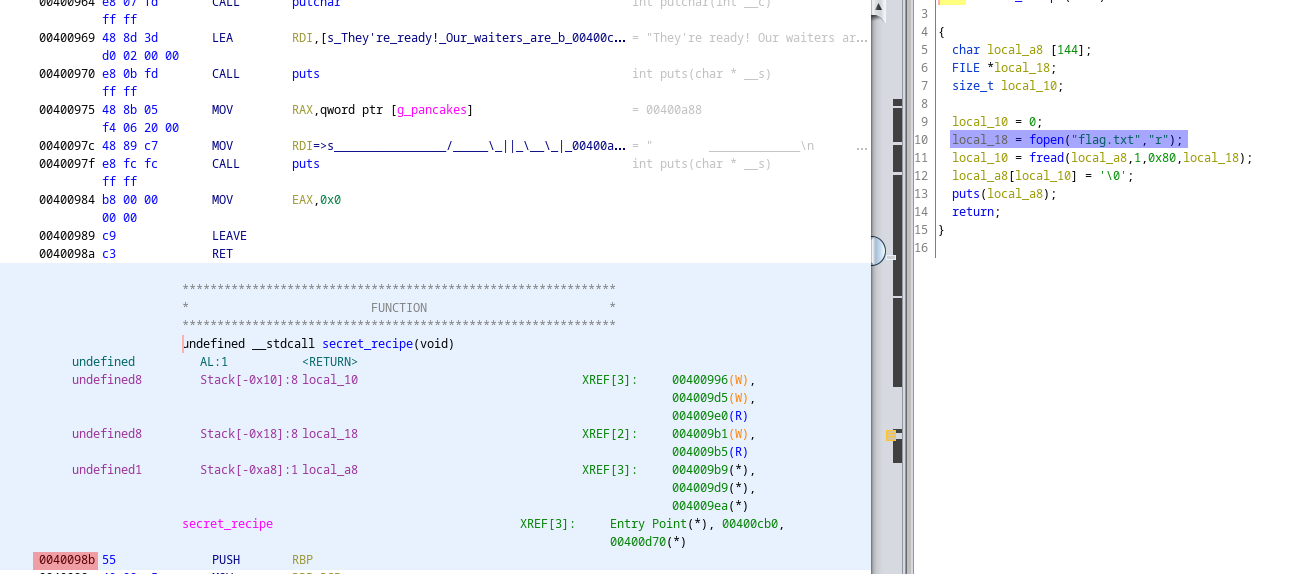1308x574 pixels.
Task: Follow XREF address 00400cb0
Action: click(752, 524)
